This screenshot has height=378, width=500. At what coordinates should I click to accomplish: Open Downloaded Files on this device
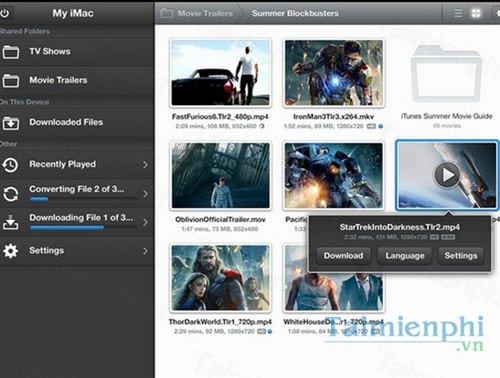77,122
